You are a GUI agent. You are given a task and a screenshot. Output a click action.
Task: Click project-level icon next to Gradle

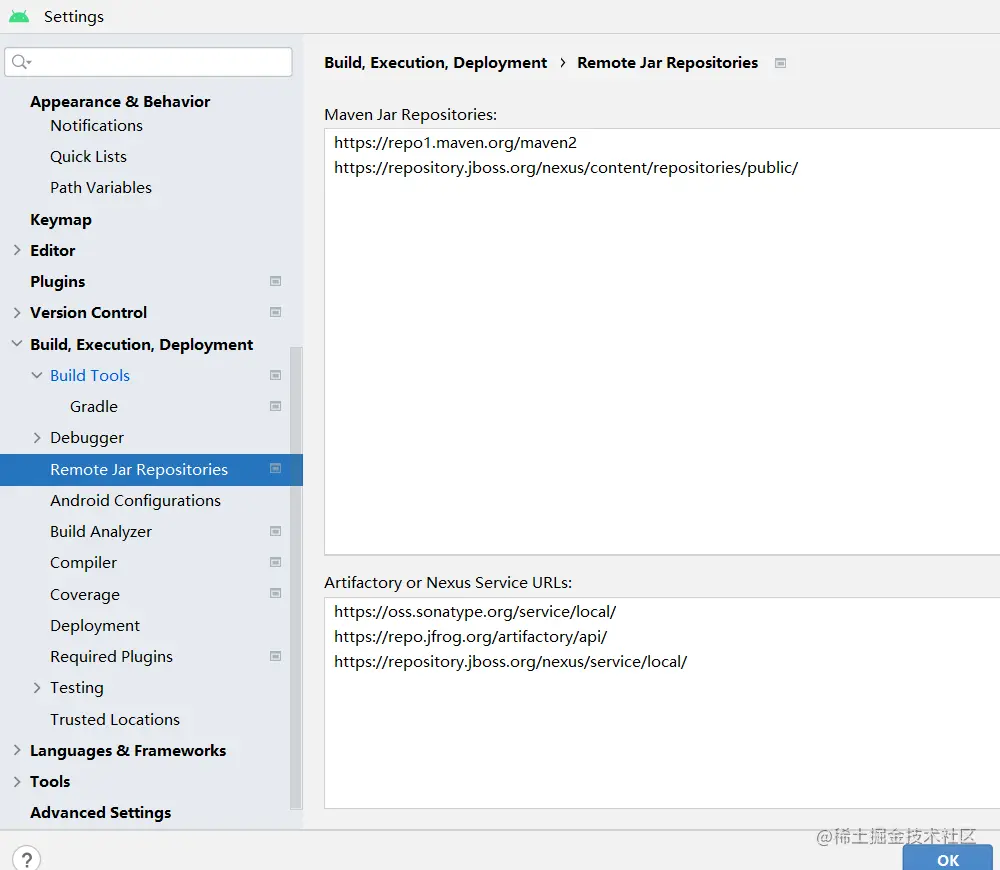tap(276, 406)
